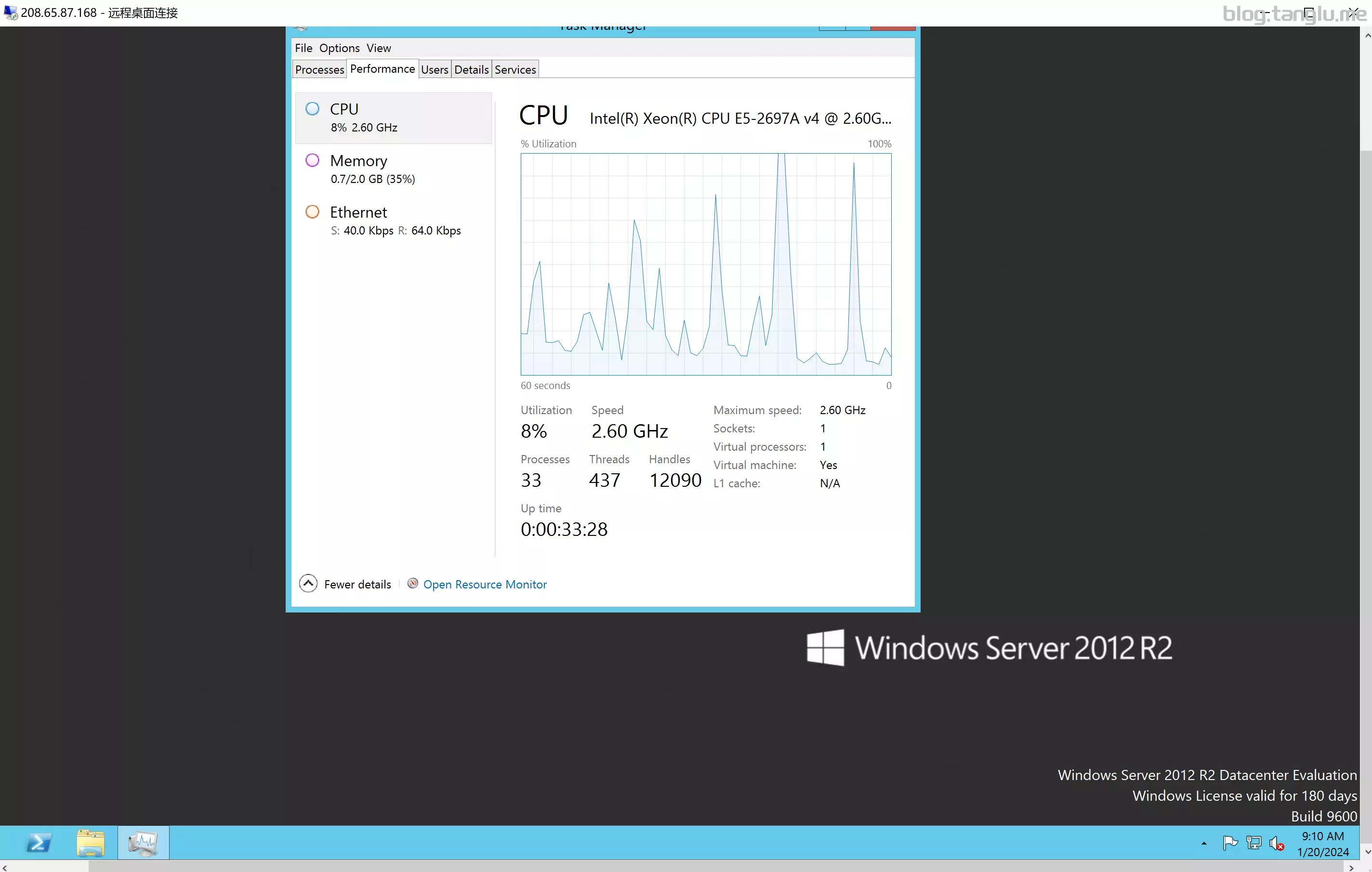Screen dimensions: 1372x872
Task: Click the Utilization value 8%
Action: click(x=534, y=431)
